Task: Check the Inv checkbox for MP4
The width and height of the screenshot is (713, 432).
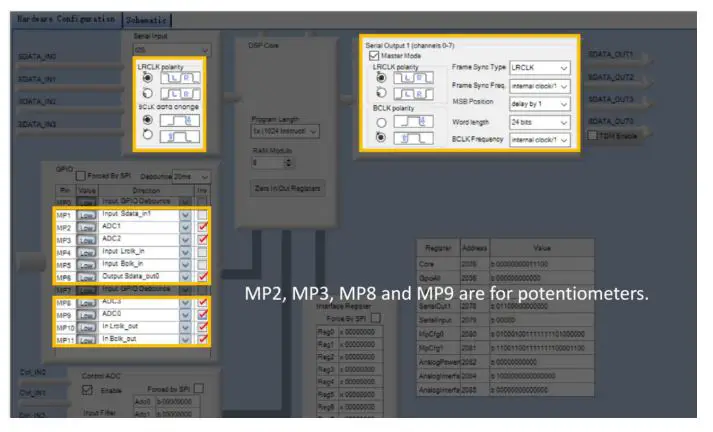Action: (x=202, y=252)
